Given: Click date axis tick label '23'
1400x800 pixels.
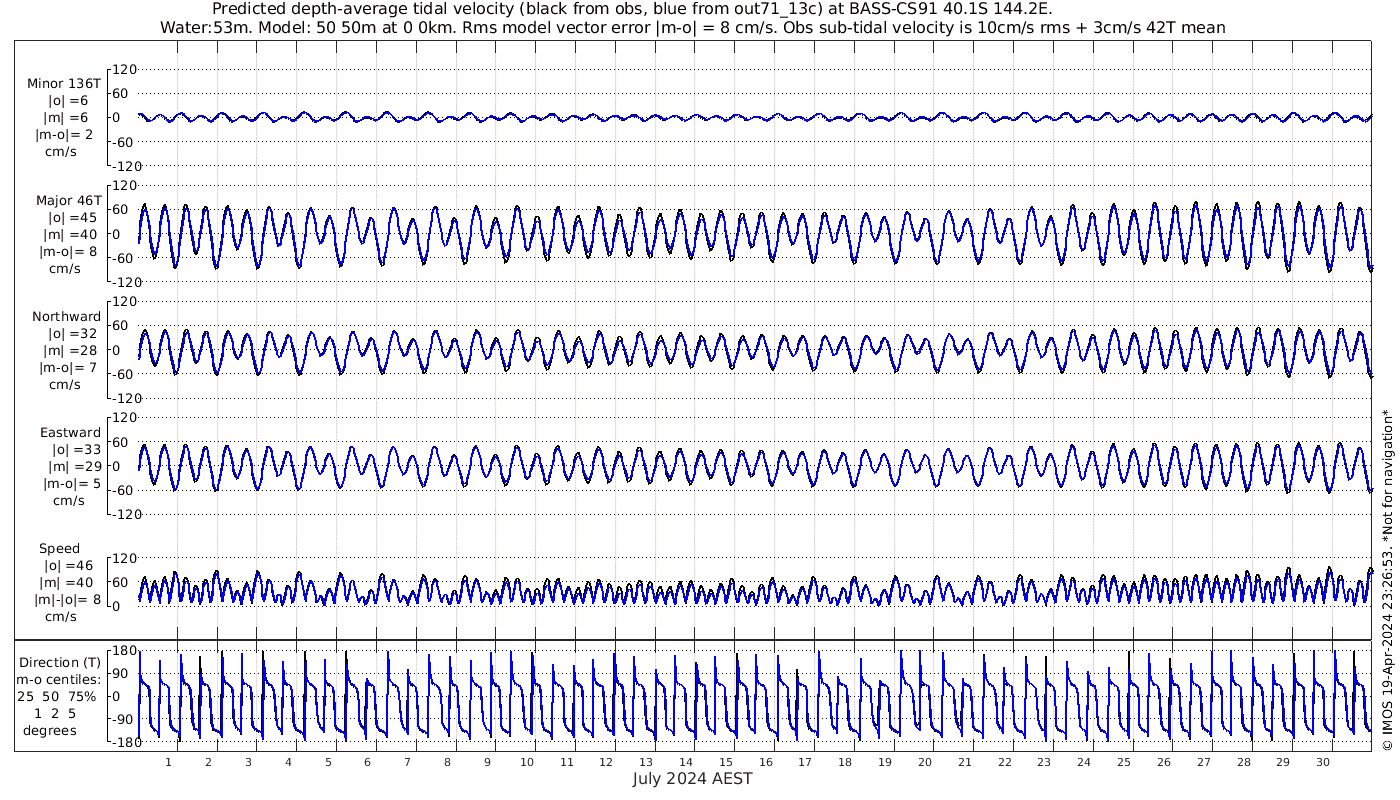Looking at the screenshot, I should tap(1044, 762).
